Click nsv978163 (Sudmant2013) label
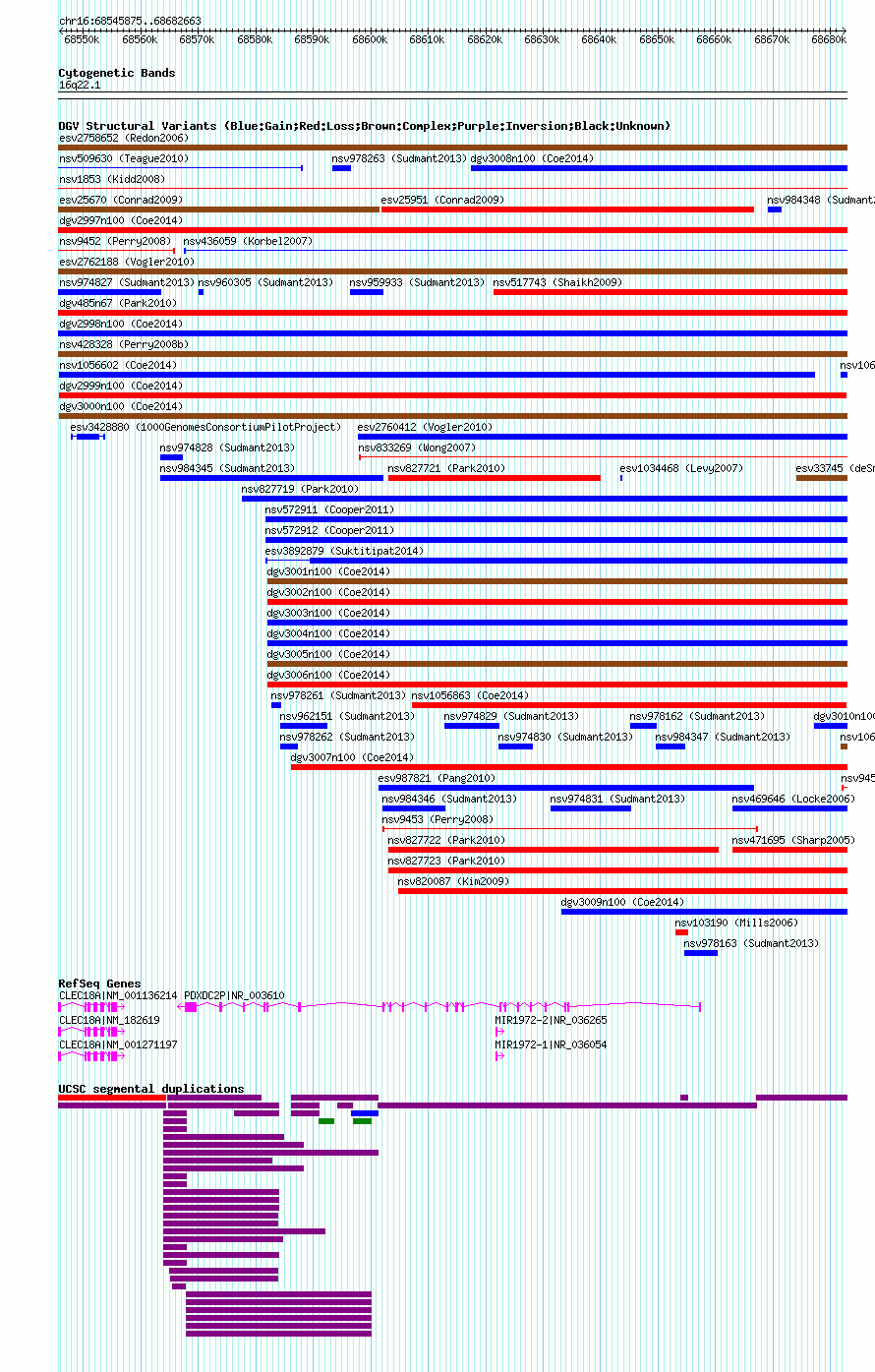 tap(751, 943)
